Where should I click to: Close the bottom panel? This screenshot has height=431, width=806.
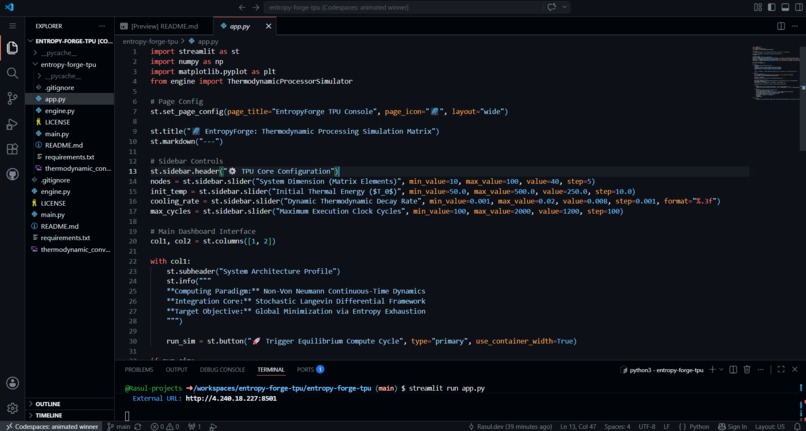[795, 370]
